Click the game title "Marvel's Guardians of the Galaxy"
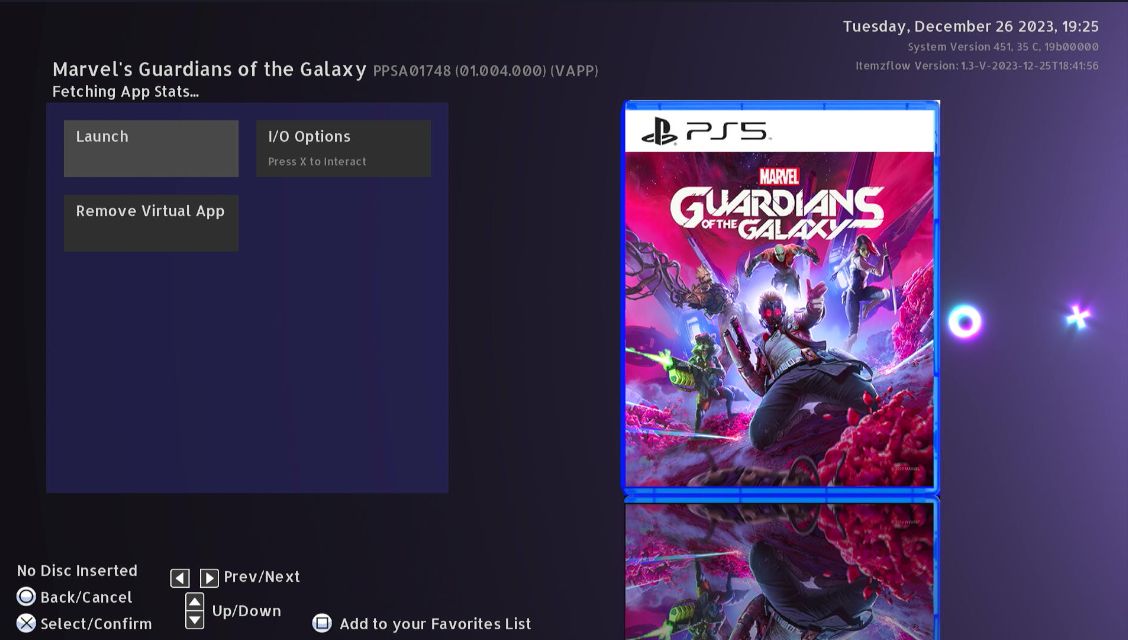Image resolution: width=1128 pixels, height=640 pixels. (x=209, y=70)
